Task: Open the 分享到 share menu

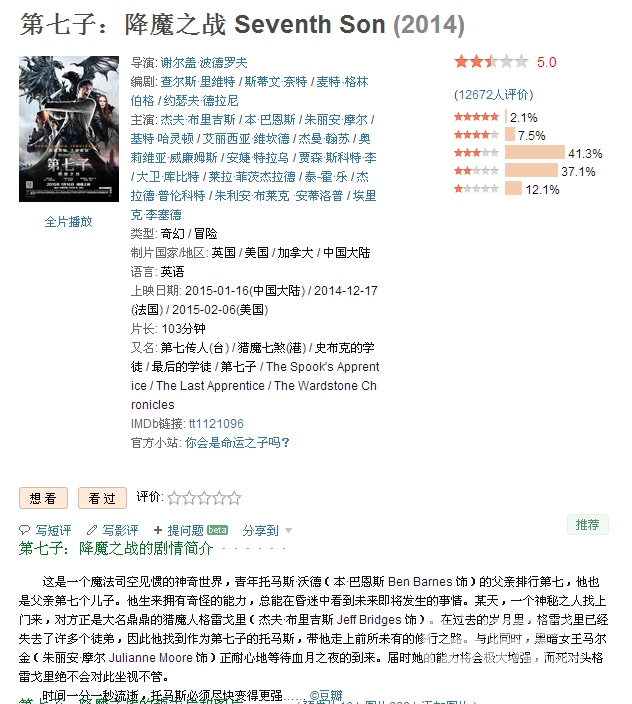Action: click(261, 530)
